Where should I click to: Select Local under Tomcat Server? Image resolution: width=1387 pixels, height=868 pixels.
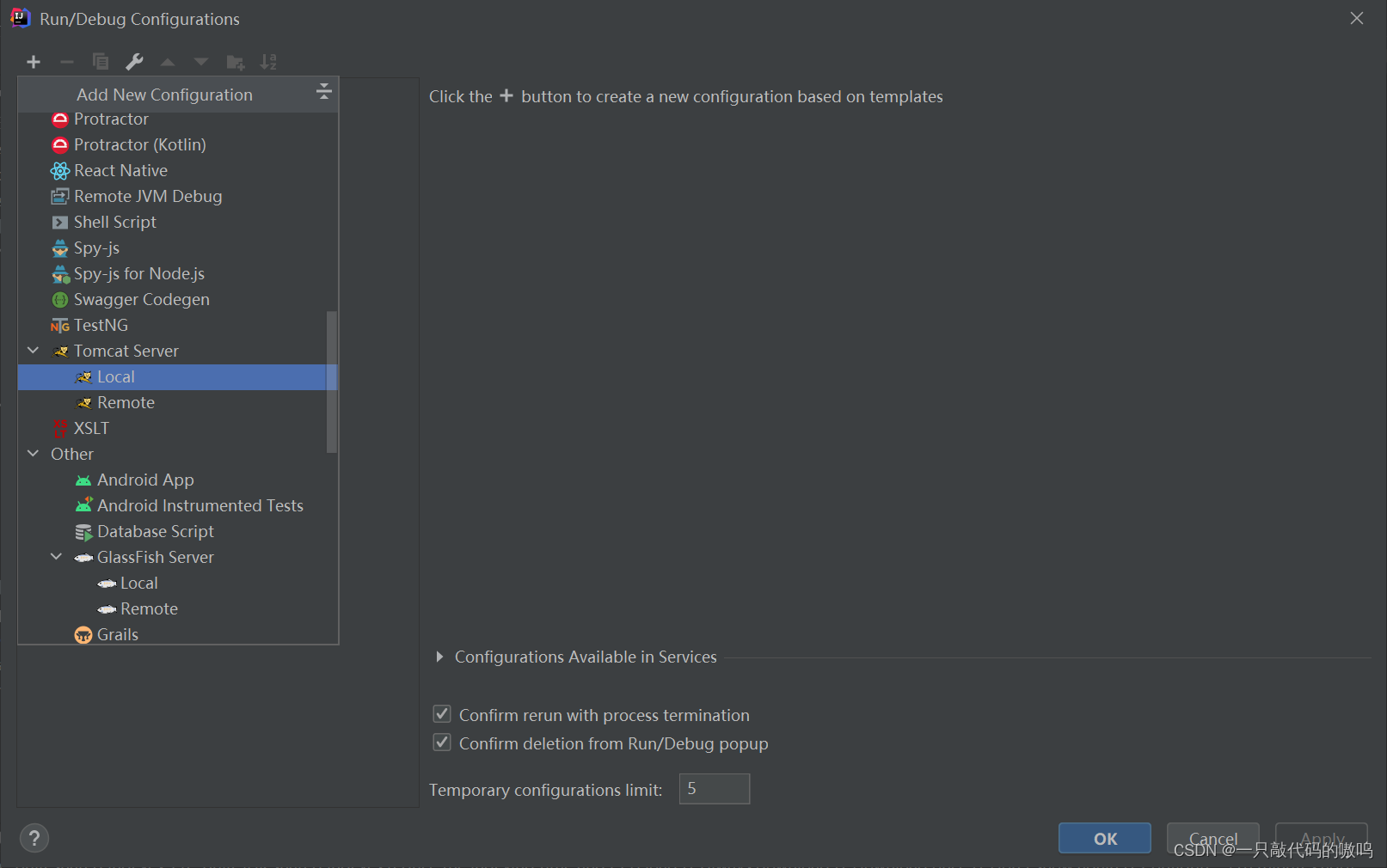(x=178, y=377)
